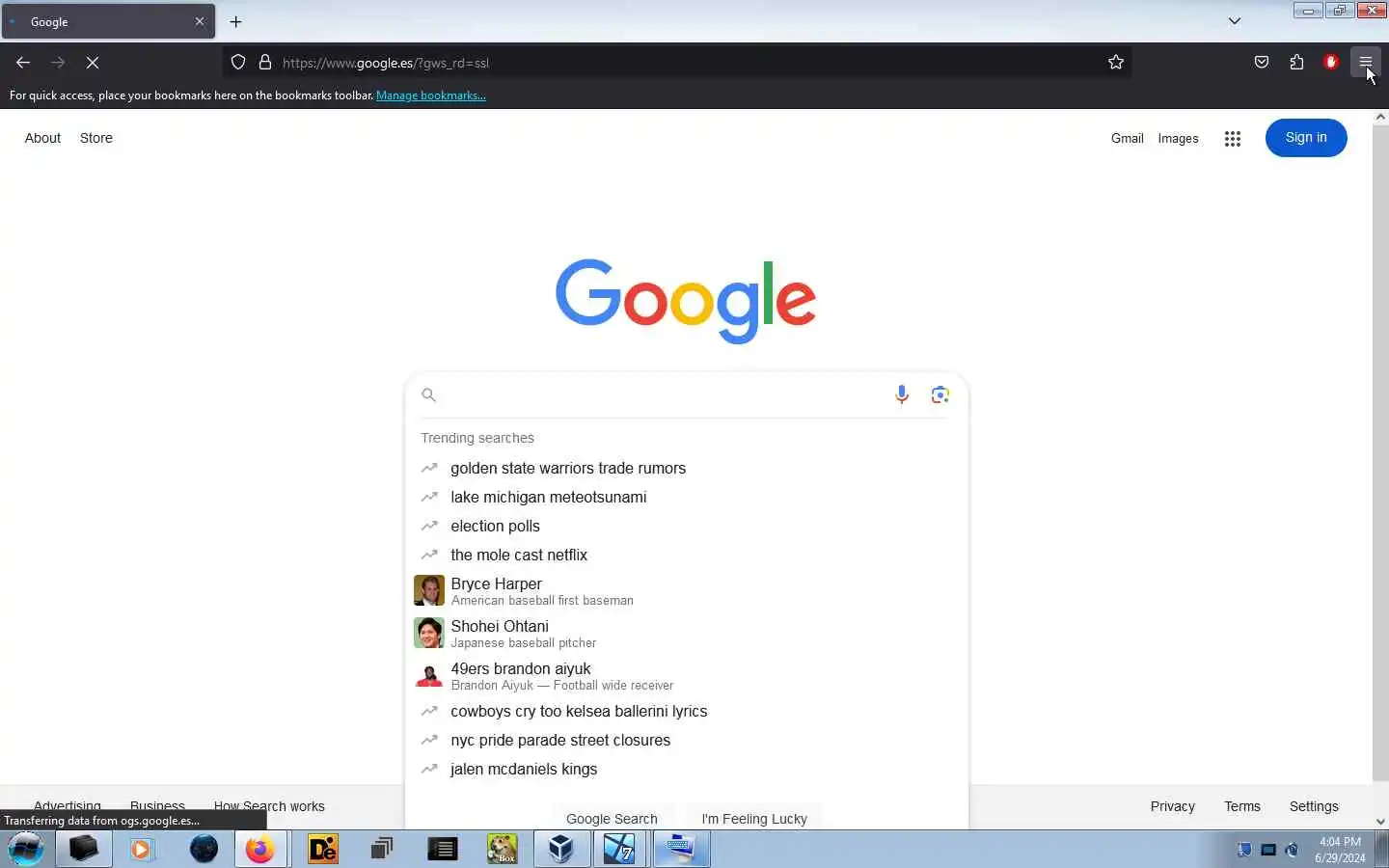
Task: Select suggestion golden state warriors trade rumors
Action: point(686,468)
